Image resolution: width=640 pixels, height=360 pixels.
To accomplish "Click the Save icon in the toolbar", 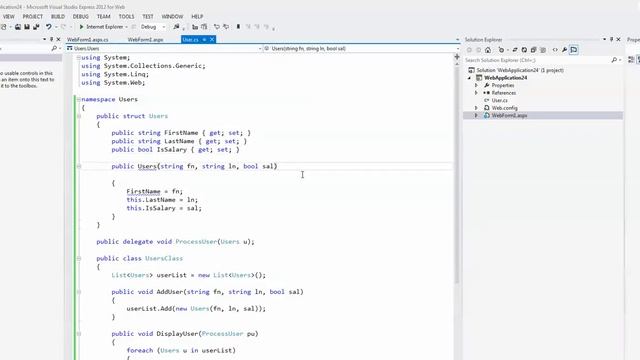I will (27, 27).
